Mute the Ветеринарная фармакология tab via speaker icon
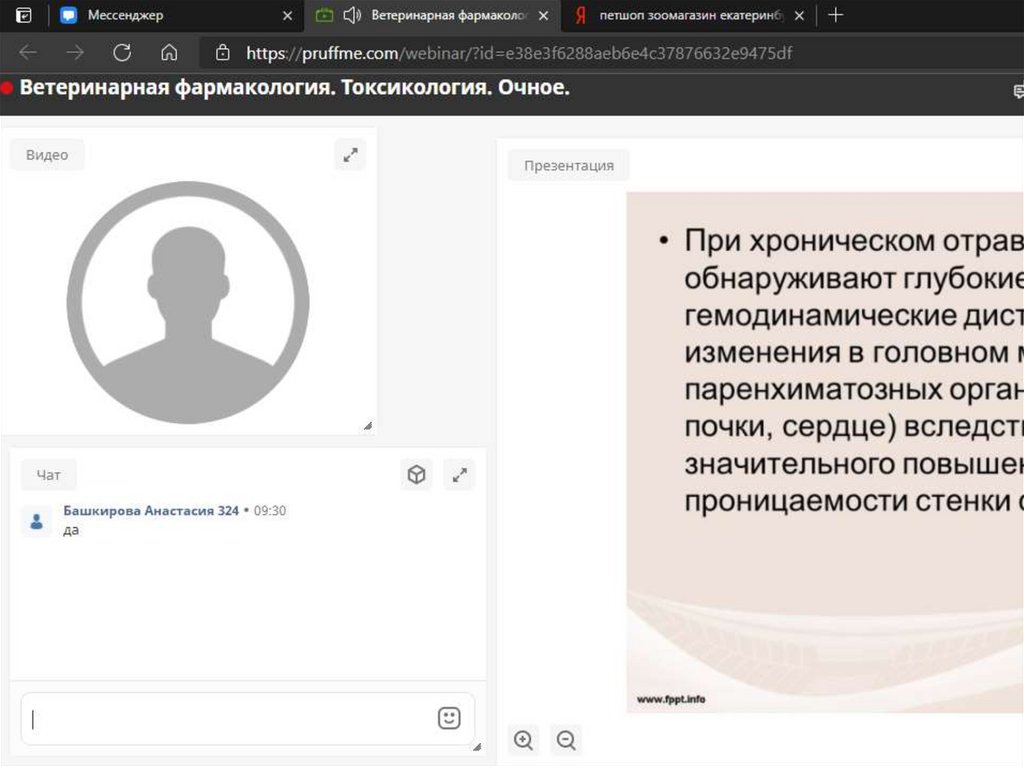The height and width of the screenshot is (767, 1024). 351,15
